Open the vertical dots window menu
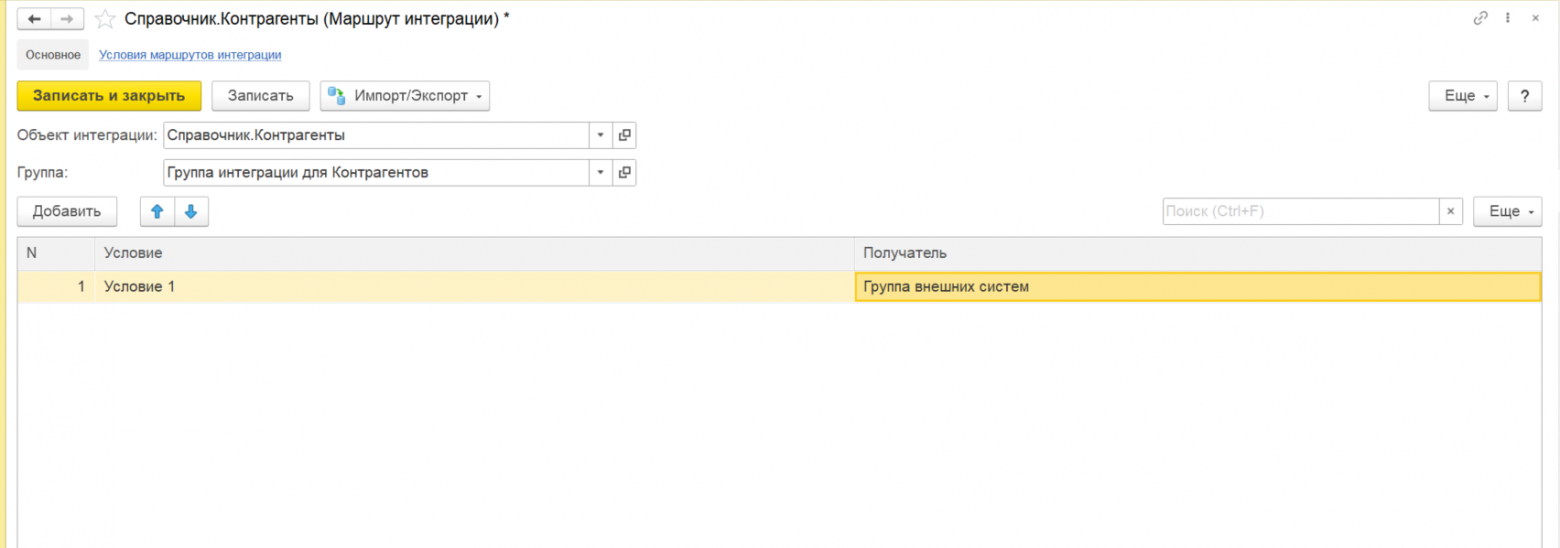The width and height of the screenshot is (1560, 548). click(1508, 18)
